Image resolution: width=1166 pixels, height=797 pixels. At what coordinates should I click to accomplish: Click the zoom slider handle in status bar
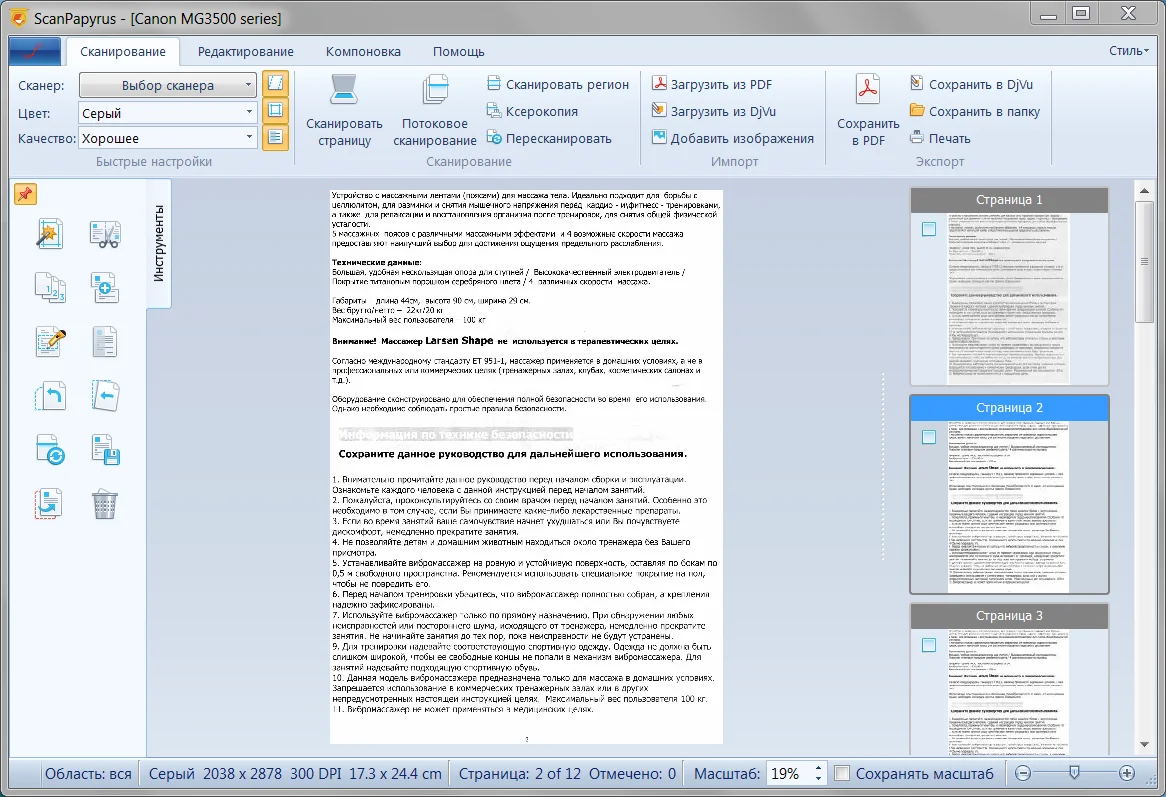pyautogui.click(x=1074, y=773)
